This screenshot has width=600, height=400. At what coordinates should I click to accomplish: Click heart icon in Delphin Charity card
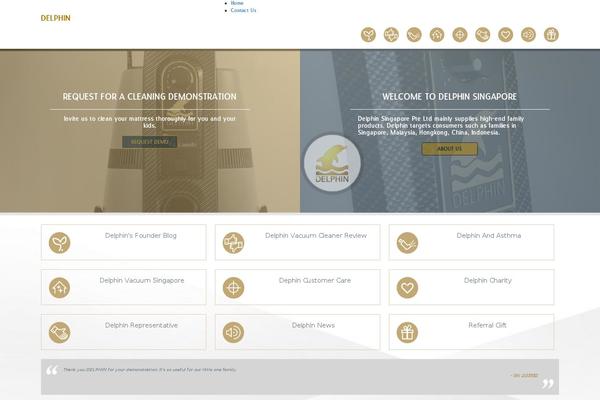pyautogui.click(x=407, y=287)
